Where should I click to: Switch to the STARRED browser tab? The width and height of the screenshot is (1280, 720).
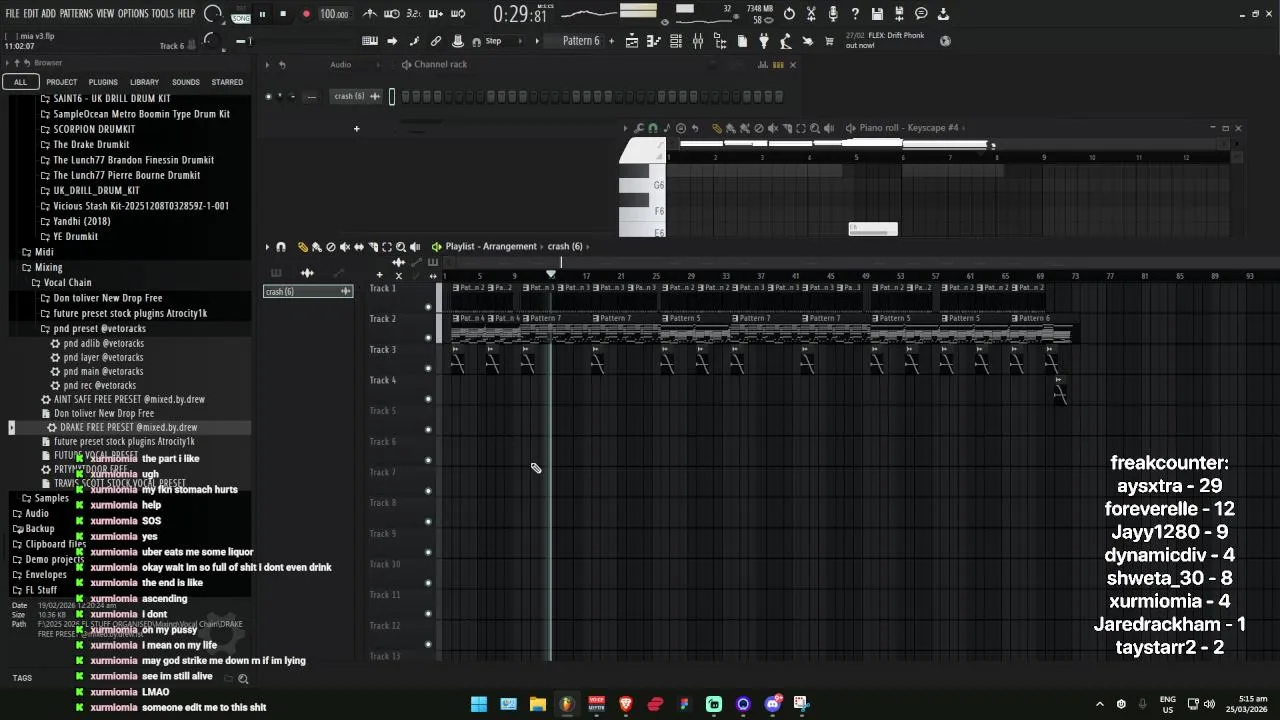[x=227, y=82]
